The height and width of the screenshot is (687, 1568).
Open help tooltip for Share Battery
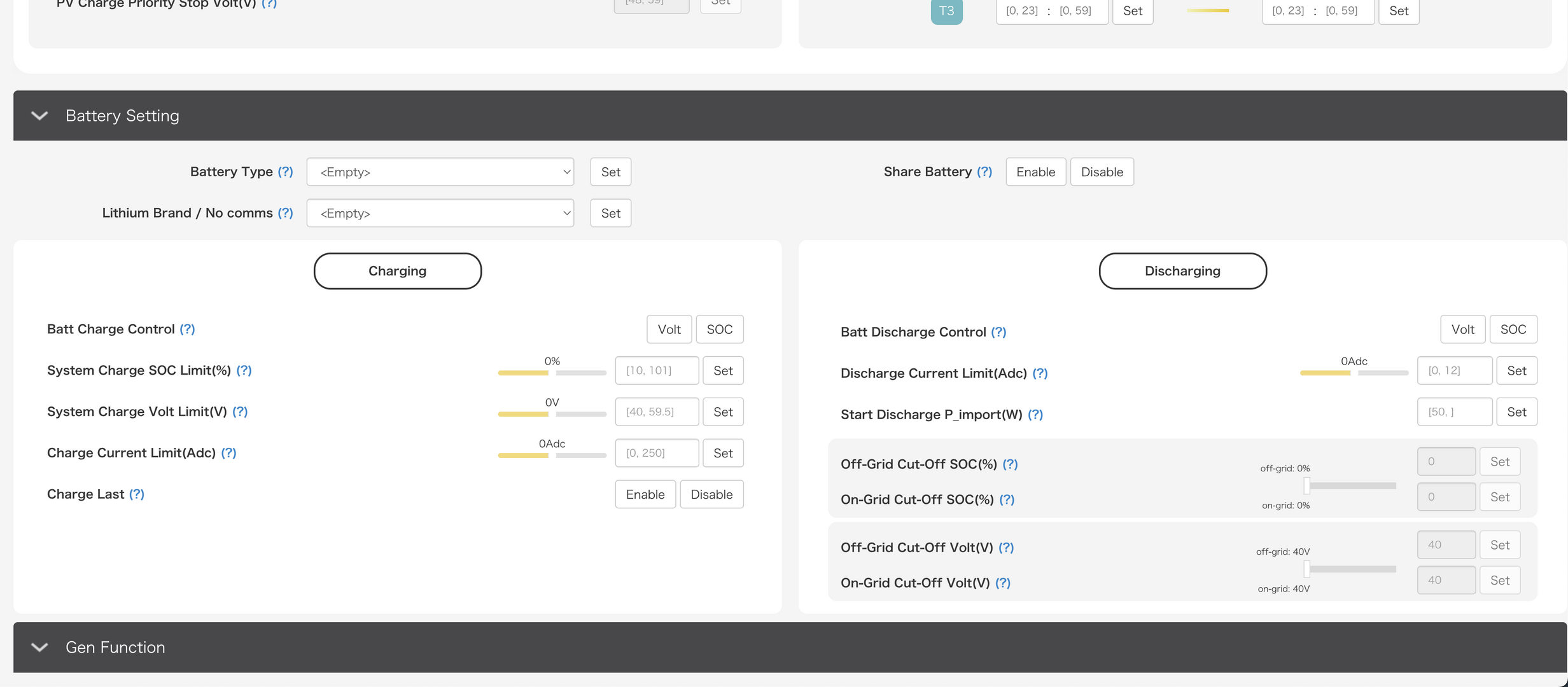point(984,172)
